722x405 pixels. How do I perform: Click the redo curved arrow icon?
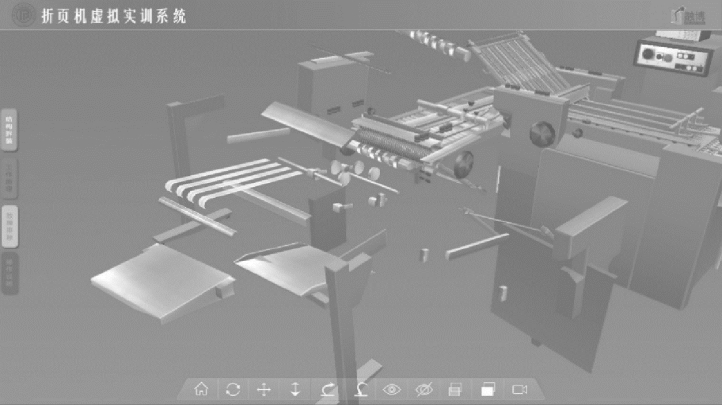coord(328,390)
